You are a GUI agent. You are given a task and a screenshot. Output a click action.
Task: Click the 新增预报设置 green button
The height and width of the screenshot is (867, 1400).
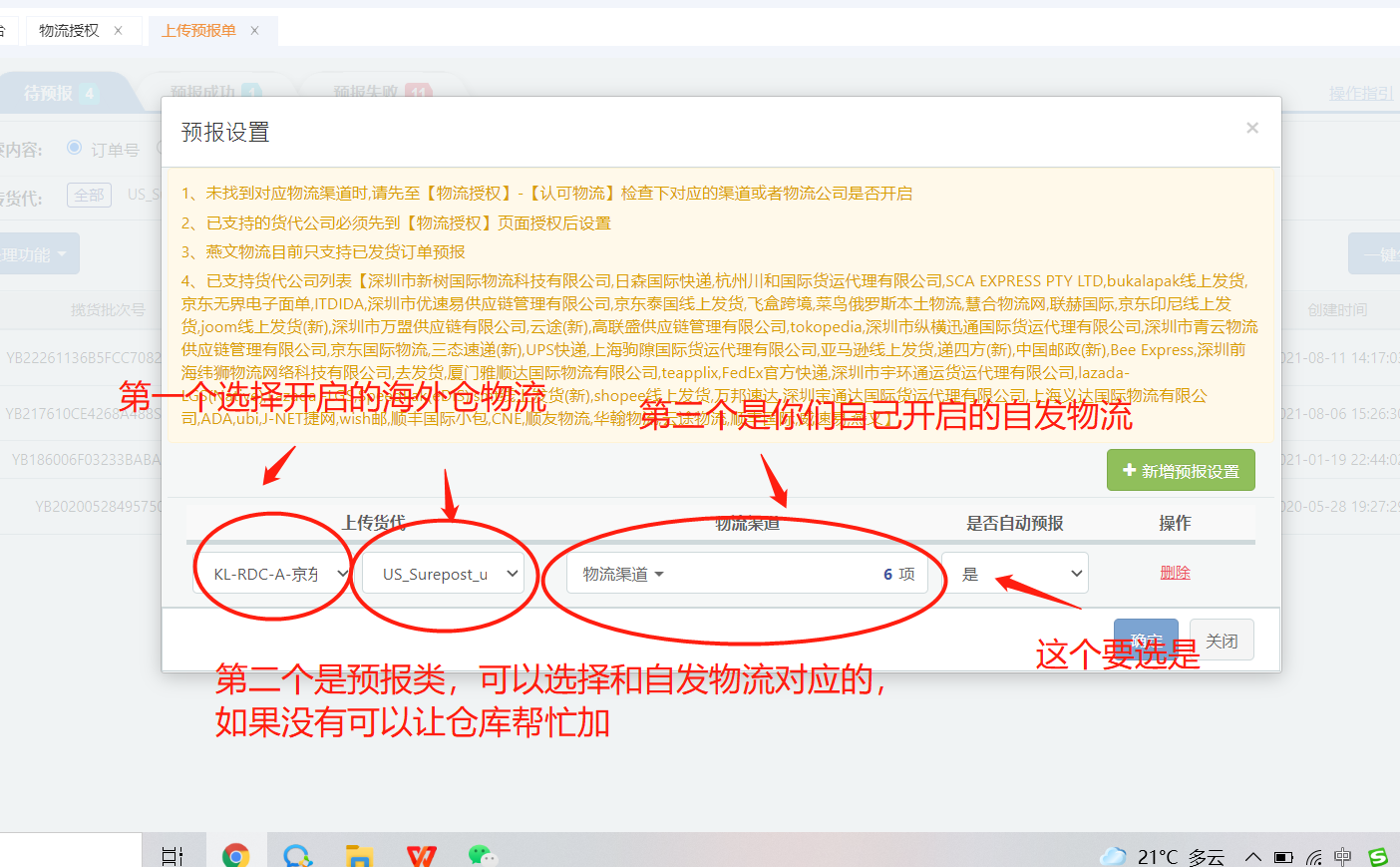point(1181,470)
